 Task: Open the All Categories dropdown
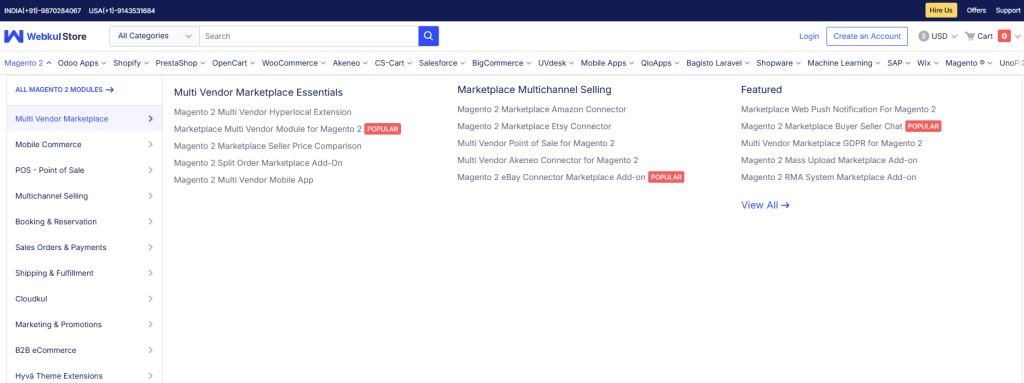pyautogui.click(x=155, y=36)
